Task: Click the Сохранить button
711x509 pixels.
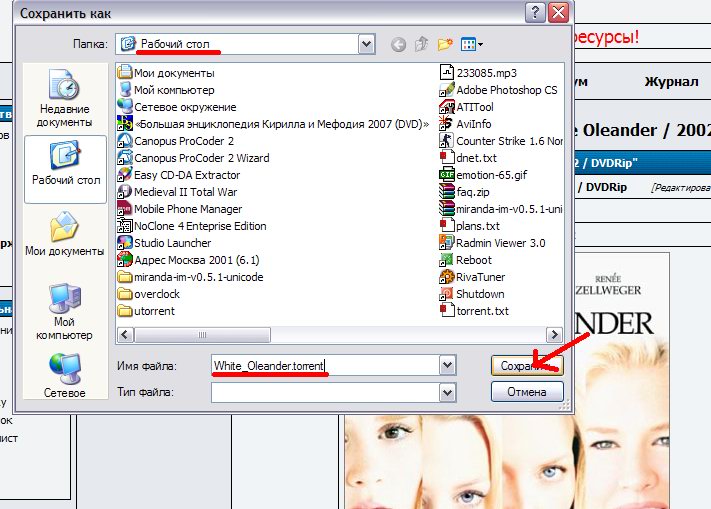Action: coord(527,365)
